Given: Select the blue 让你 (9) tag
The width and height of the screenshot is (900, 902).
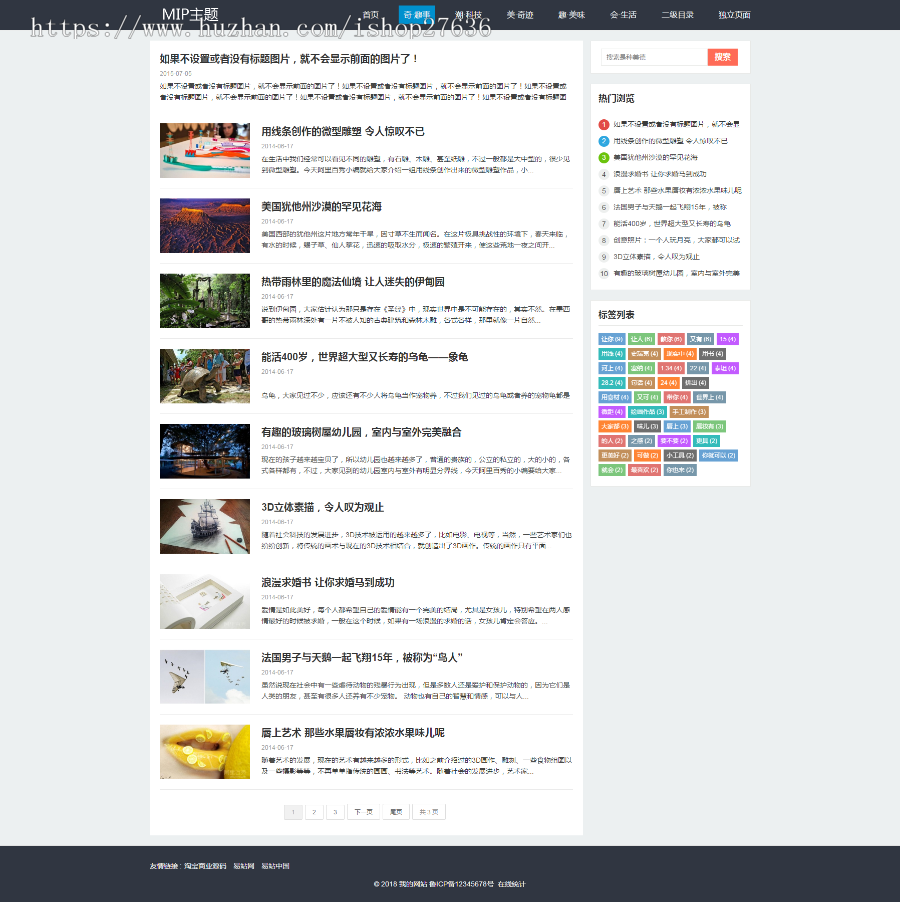Looking at the screenshot, I should coord(611,339).
